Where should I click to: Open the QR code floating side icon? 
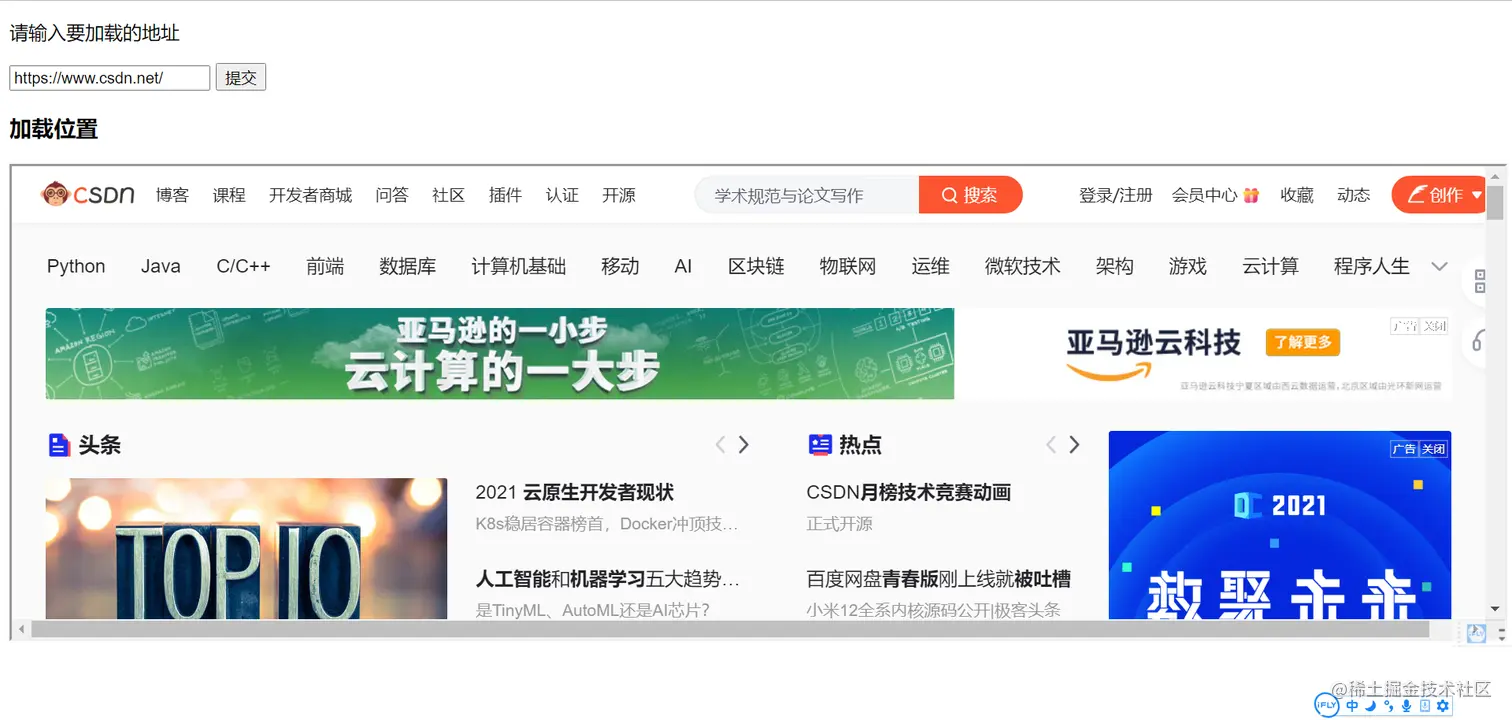tap(1478, 283)
